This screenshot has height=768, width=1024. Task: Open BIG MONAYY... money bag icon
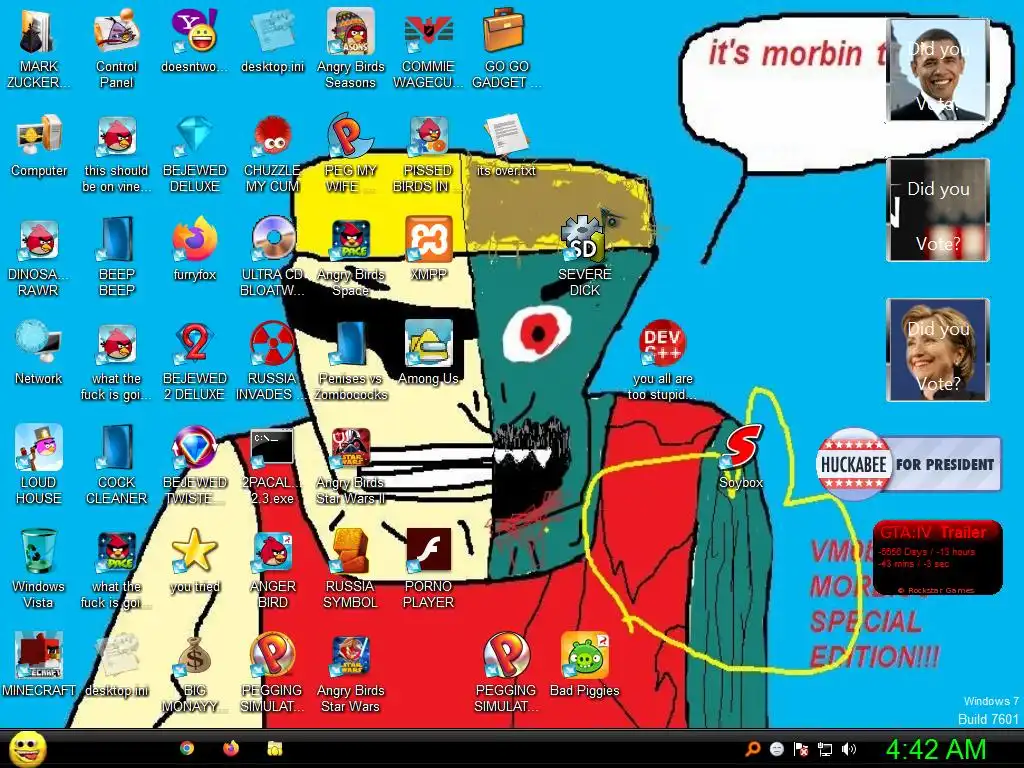195,673
